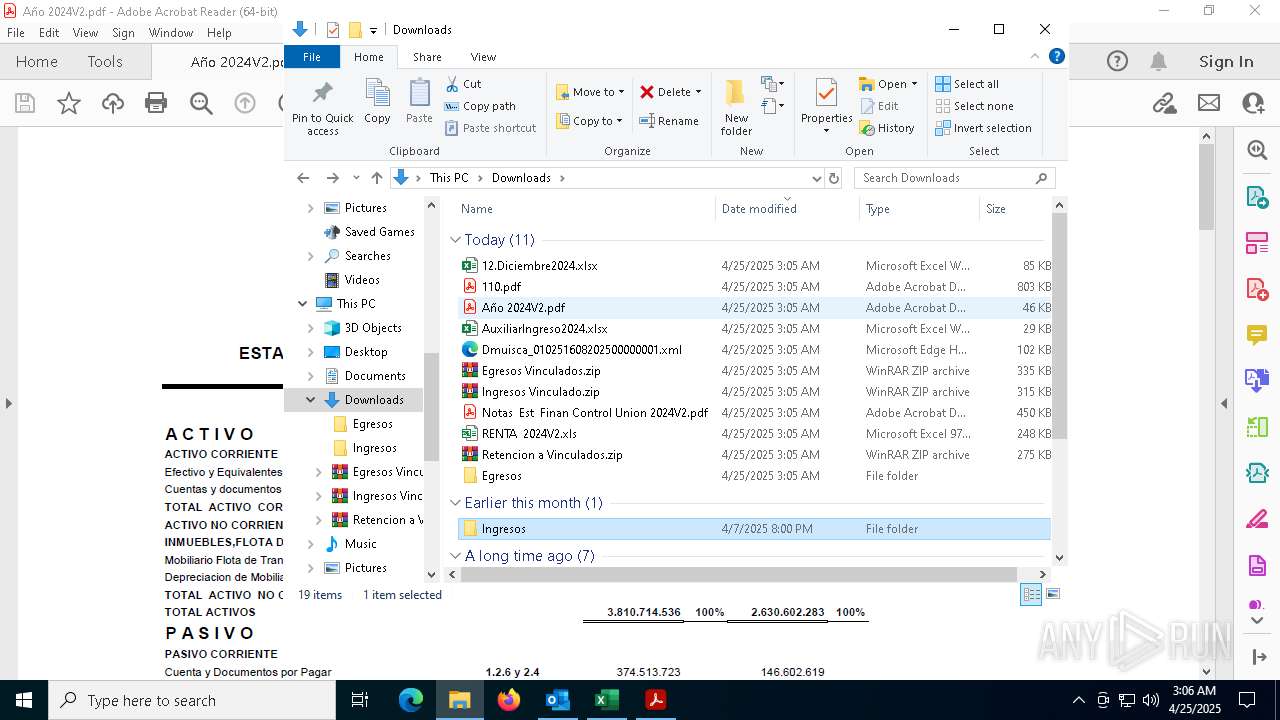The width and height of the screenshot is (1280, 720).
Task: Select Desktop in navigation tree
Action: click(x=366, y=352)
